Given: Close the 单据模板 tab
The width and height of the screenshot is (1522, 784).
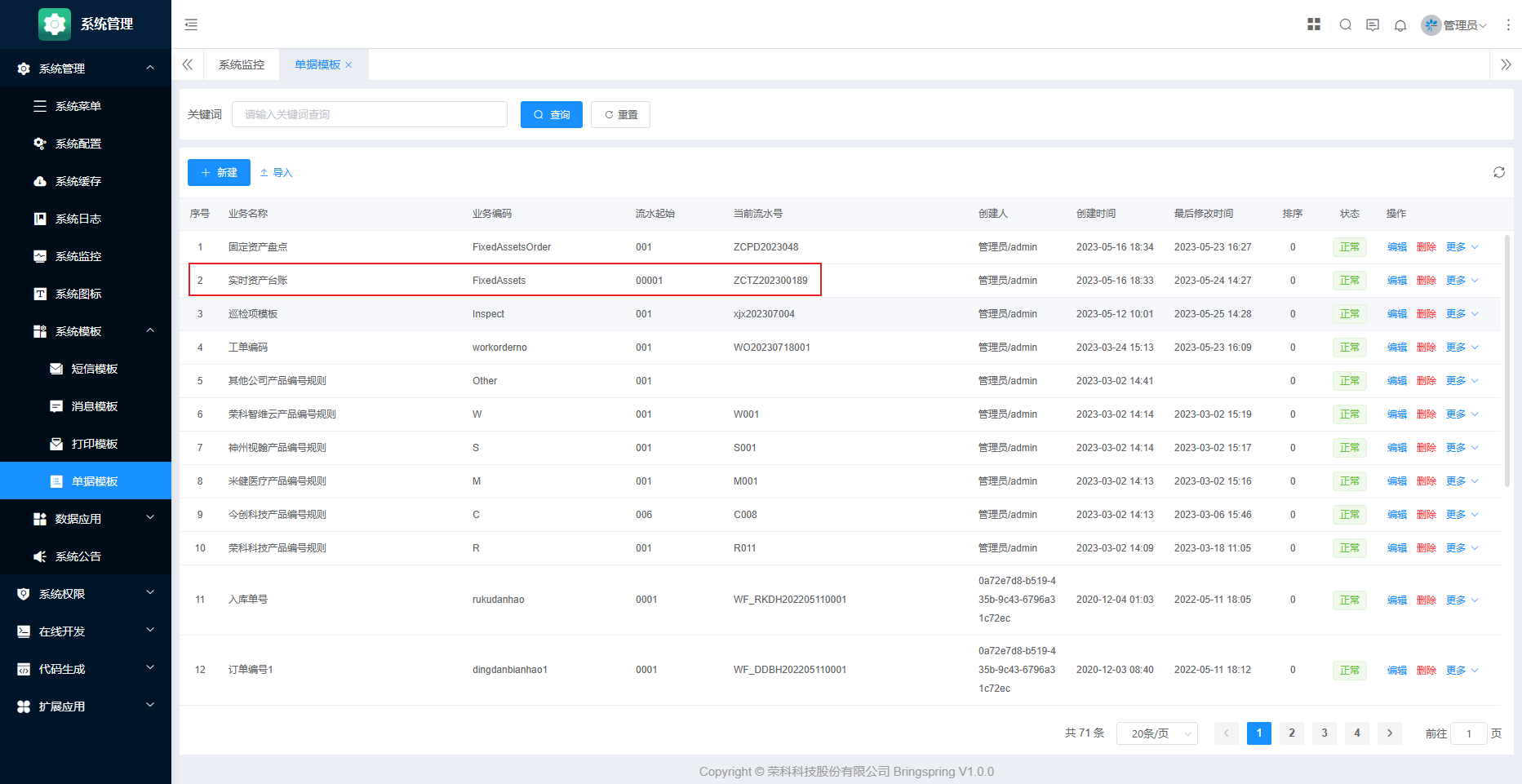Looking at the screenshot, I should click(349, 65).
